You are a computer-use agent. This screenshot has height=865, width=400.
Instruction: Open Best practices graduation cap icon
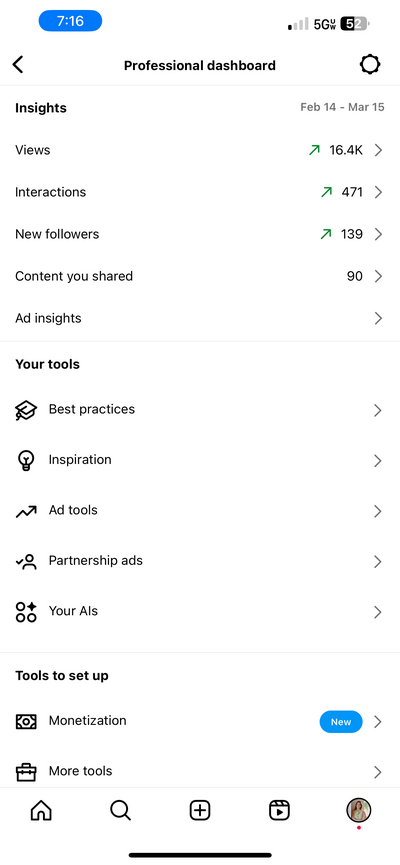(x=26, y=410)
